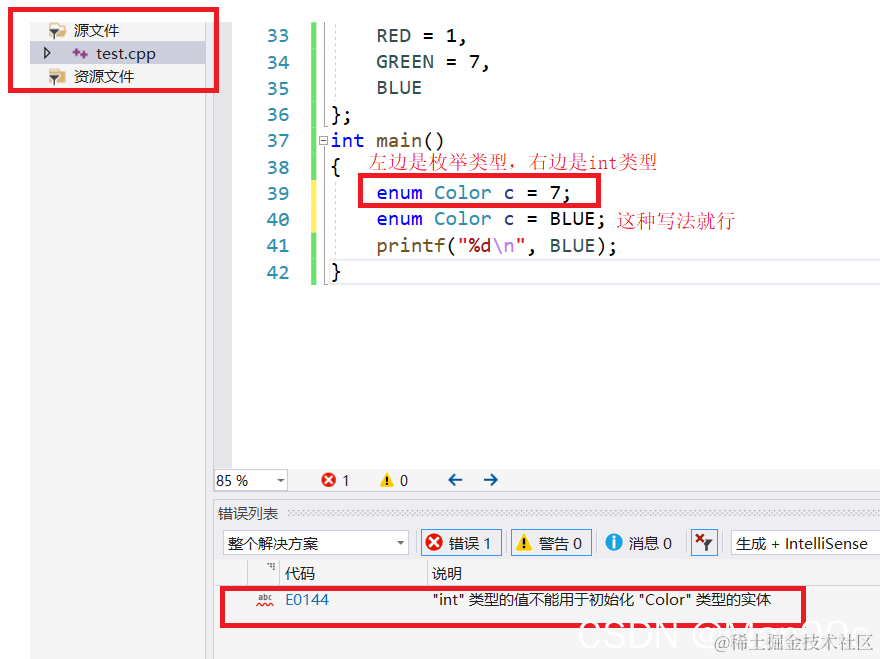The image size is (880, 659).
Task: Open the 整个解决方案 scope dropdown
Action: pyautogui.click(x=315, y=543)
